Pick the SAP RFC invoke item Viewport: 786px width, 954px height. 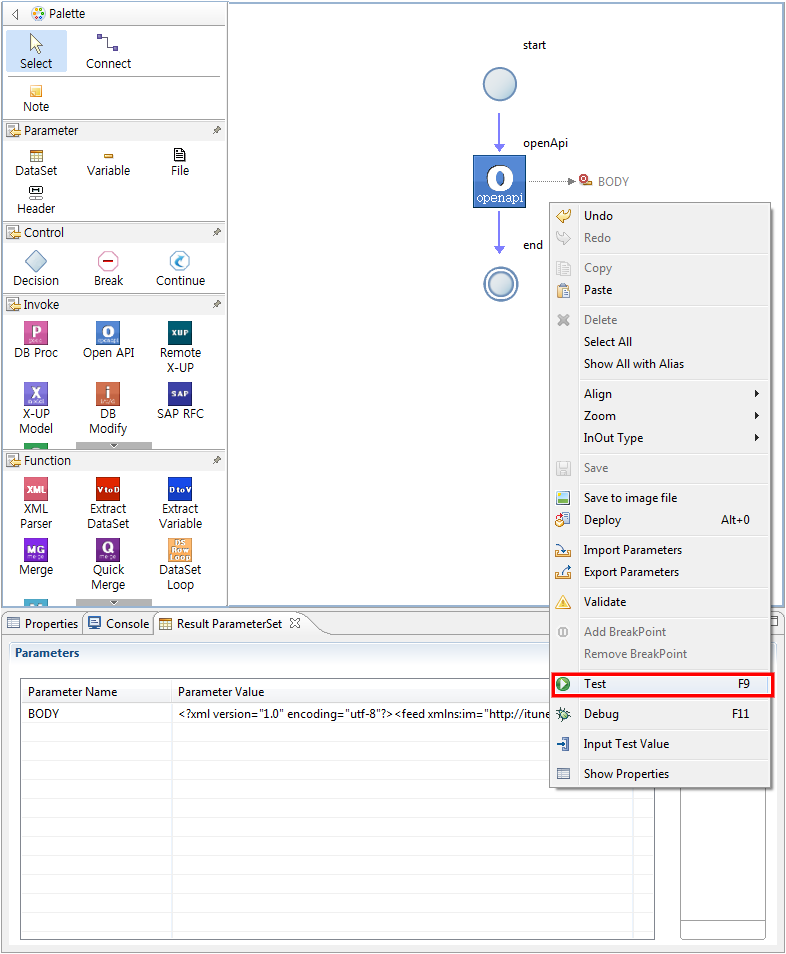[x=180, y=401]
